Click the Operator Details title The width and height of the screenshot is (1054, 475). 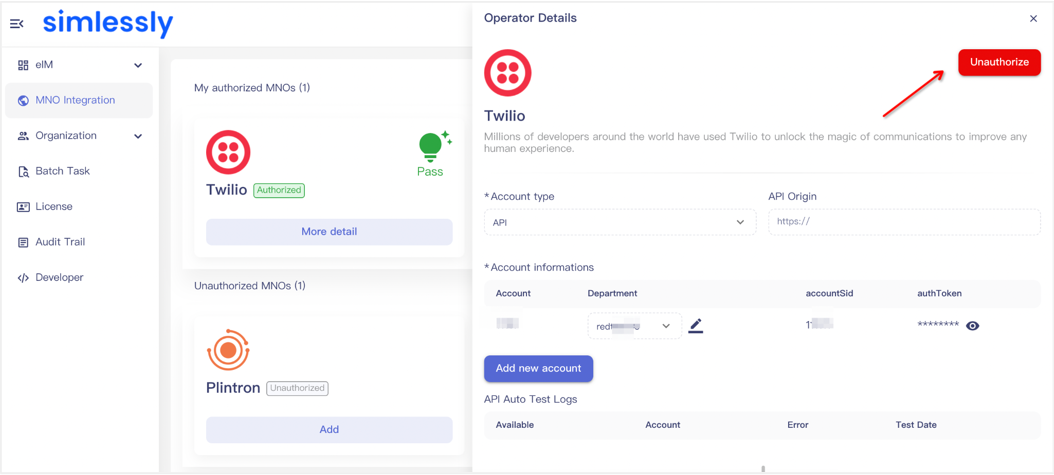click(x=530, y=18)
